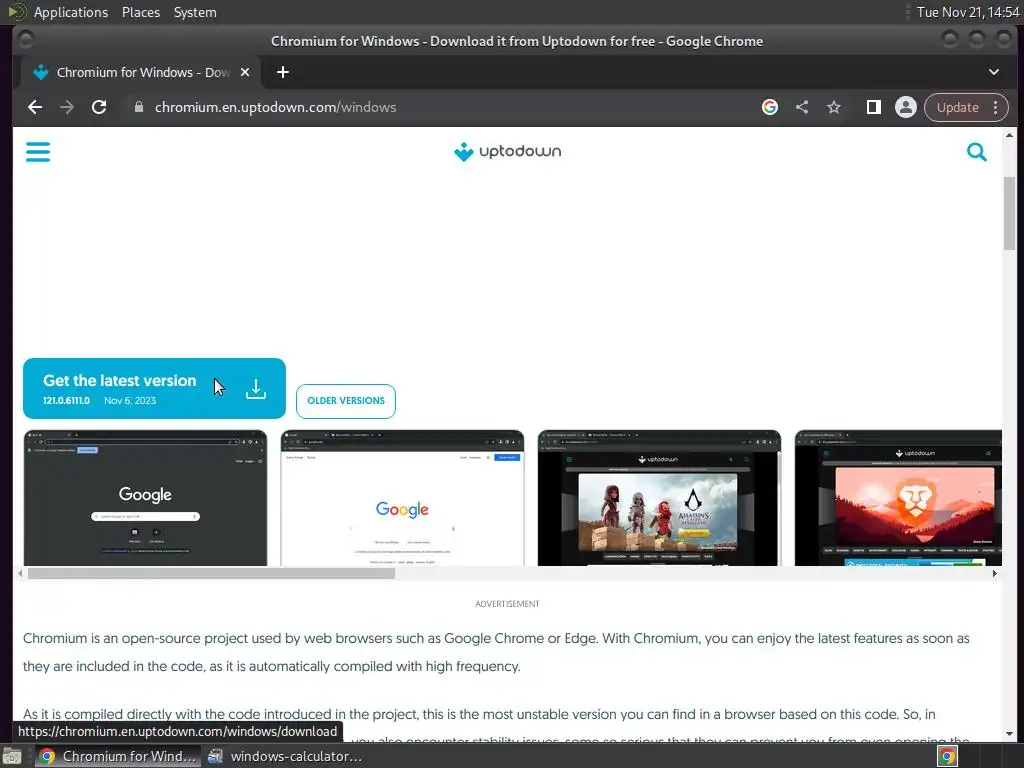Open the tab search dropdown chevron
This screenshot has width=1024, height=768.
click(993, 72)
